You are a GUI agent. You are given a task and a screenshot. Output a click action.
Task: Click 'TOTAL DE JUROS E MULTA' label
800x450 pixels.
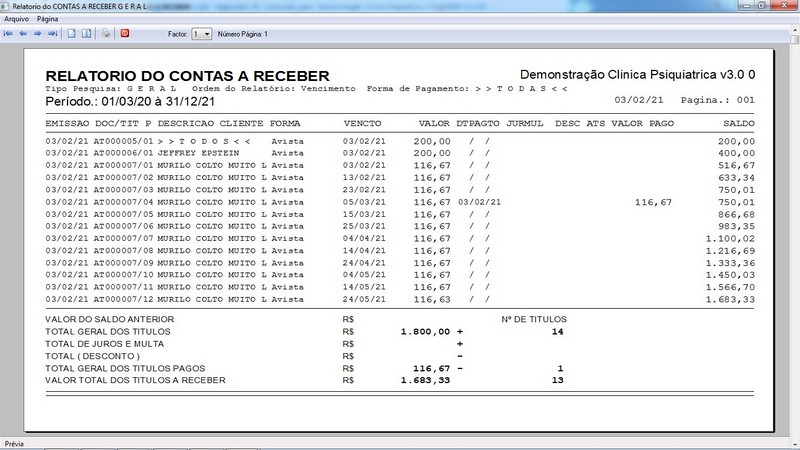pos(105,344)
